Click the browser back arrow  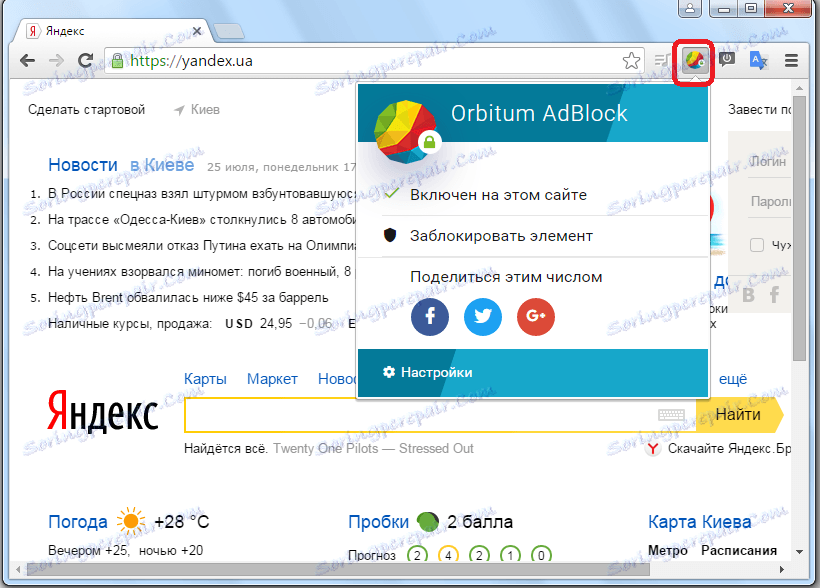(x=27, y=61)
